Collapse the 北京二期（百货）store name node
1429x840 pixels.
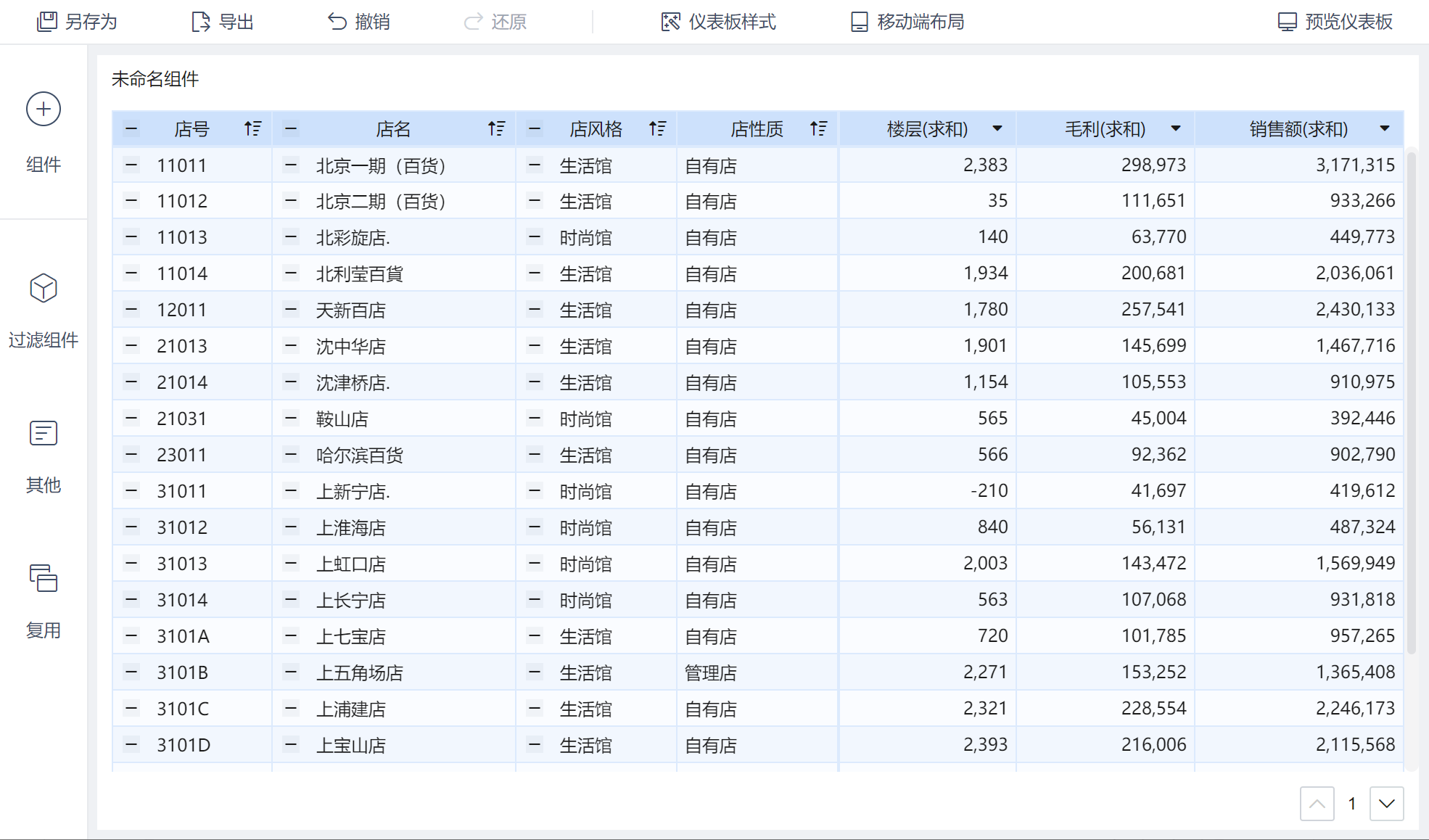click(x=291, y=201)
